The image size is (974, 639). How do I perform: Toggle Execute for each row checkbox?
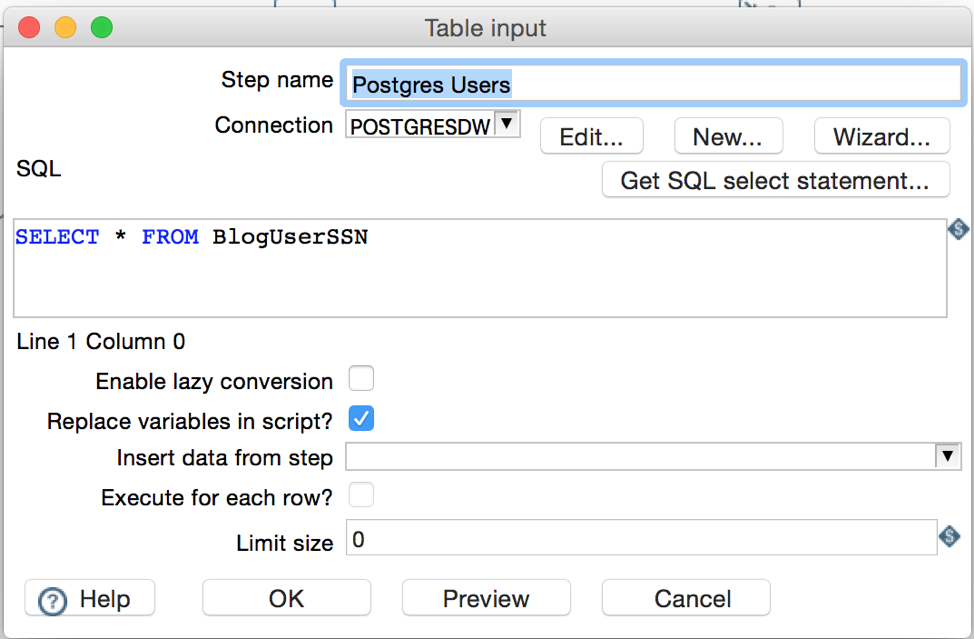361,495
